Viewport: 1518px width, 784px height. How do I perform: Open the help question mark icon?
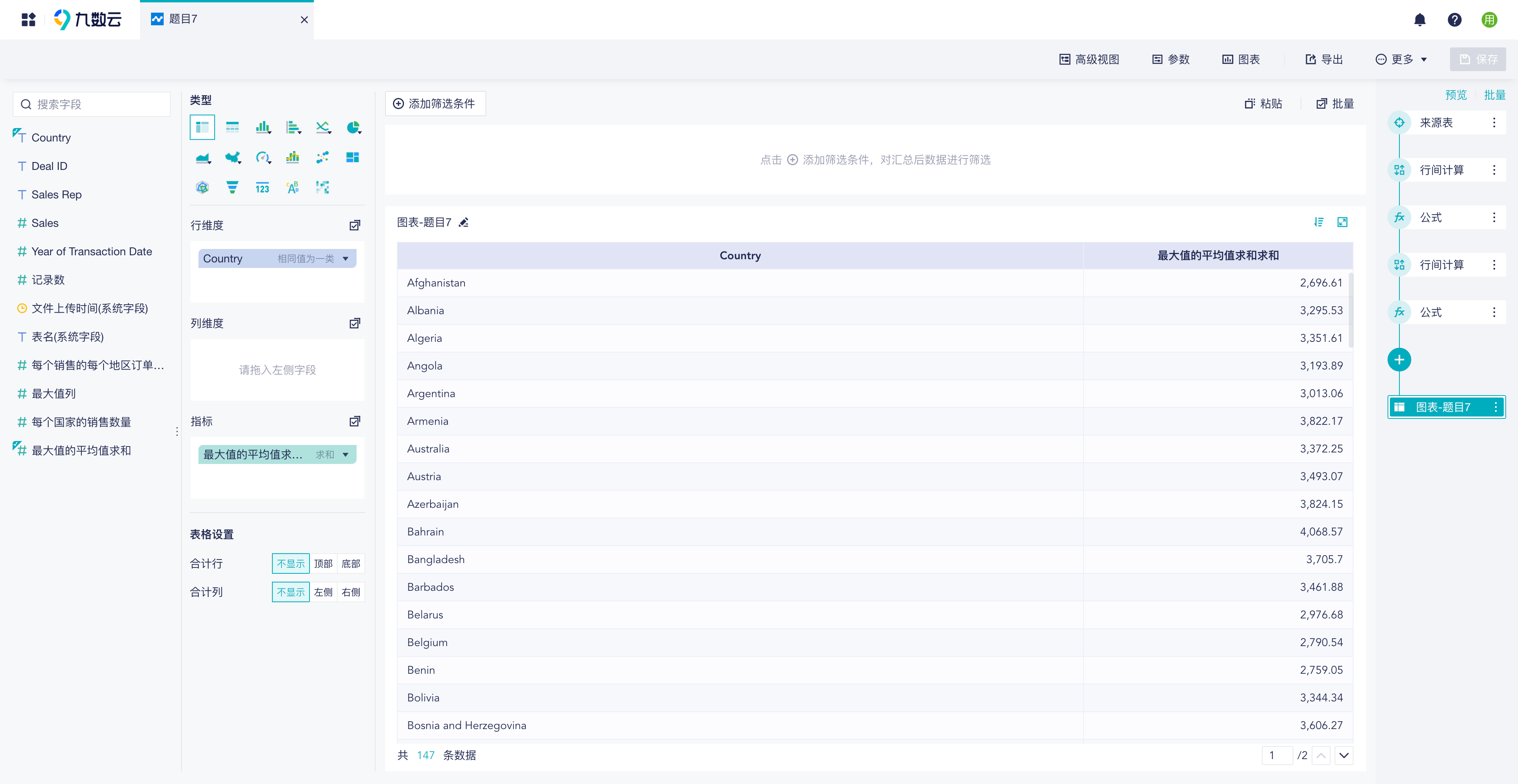point(1454,20)
